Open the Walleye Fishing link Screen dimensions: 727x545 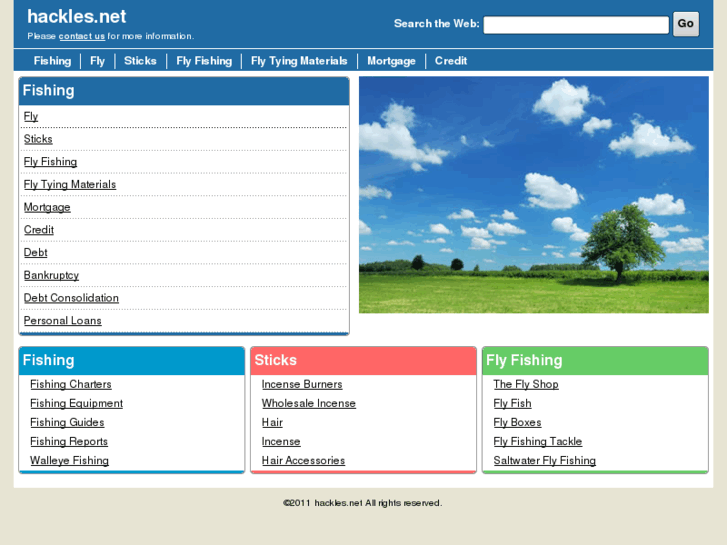click(70, 461)
